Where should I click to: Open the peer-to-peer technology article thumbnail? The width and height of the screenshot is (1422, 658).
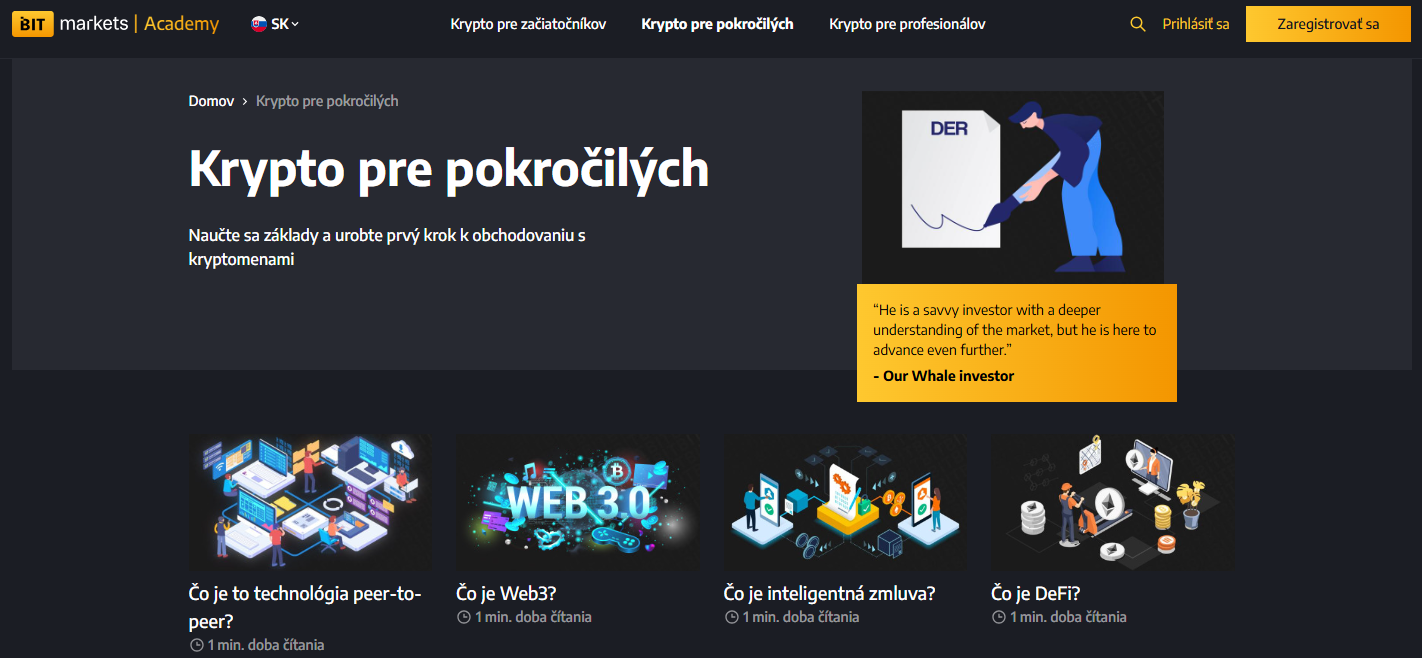click(311, 502)
